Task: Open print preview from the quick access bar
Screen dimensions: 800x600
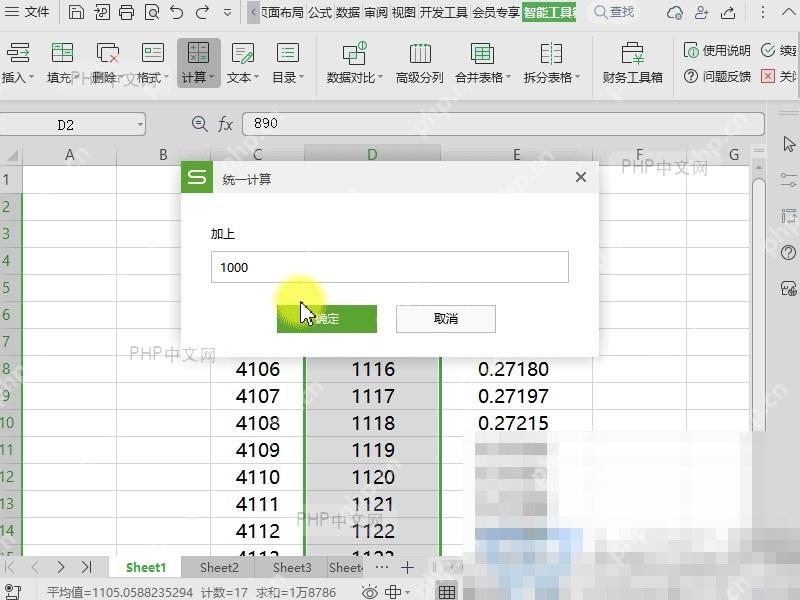Action: point(152,12)
